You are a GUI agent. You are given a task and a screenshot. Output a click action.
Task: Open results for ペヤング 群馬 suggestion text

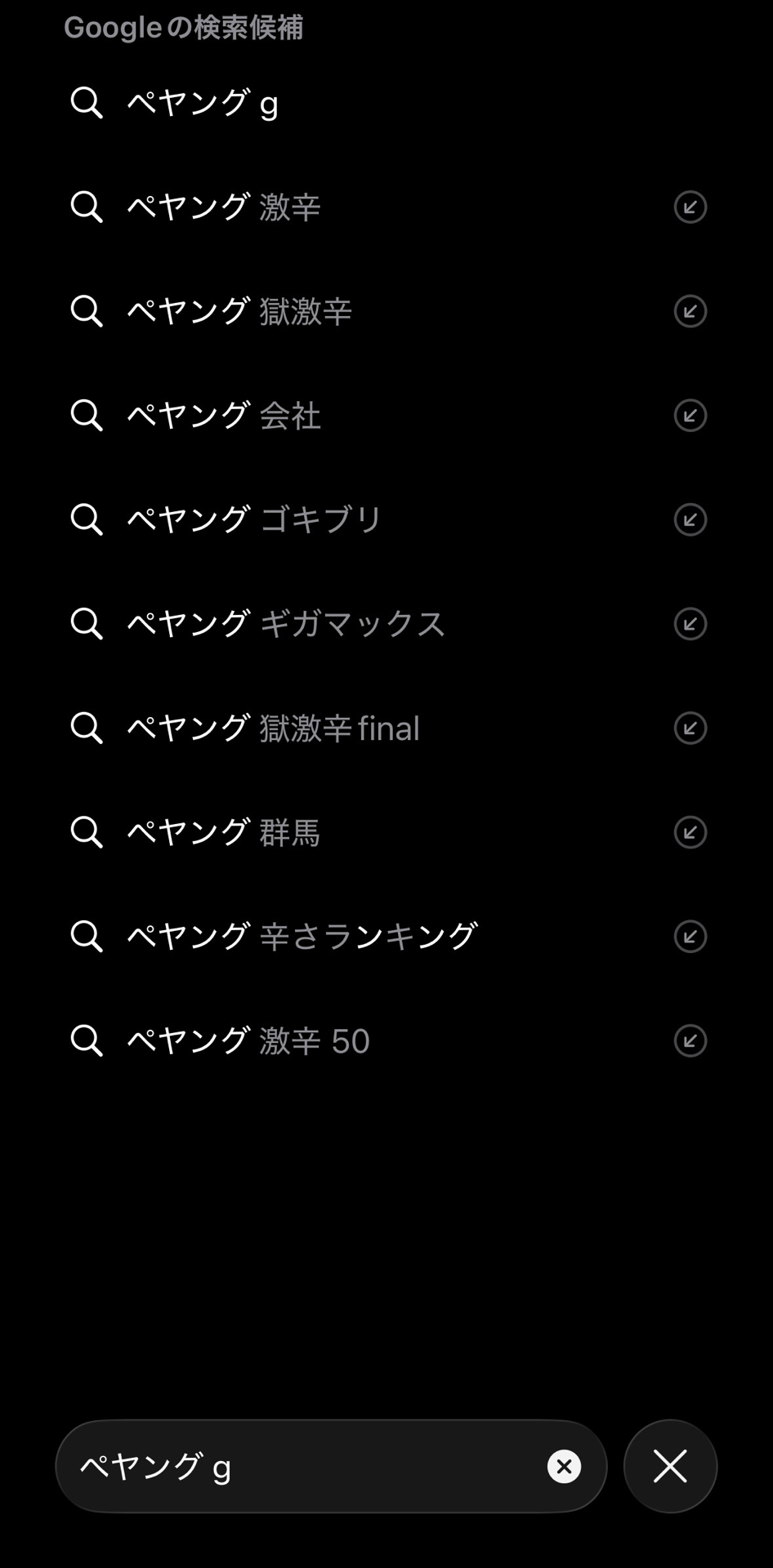point(224,832)
